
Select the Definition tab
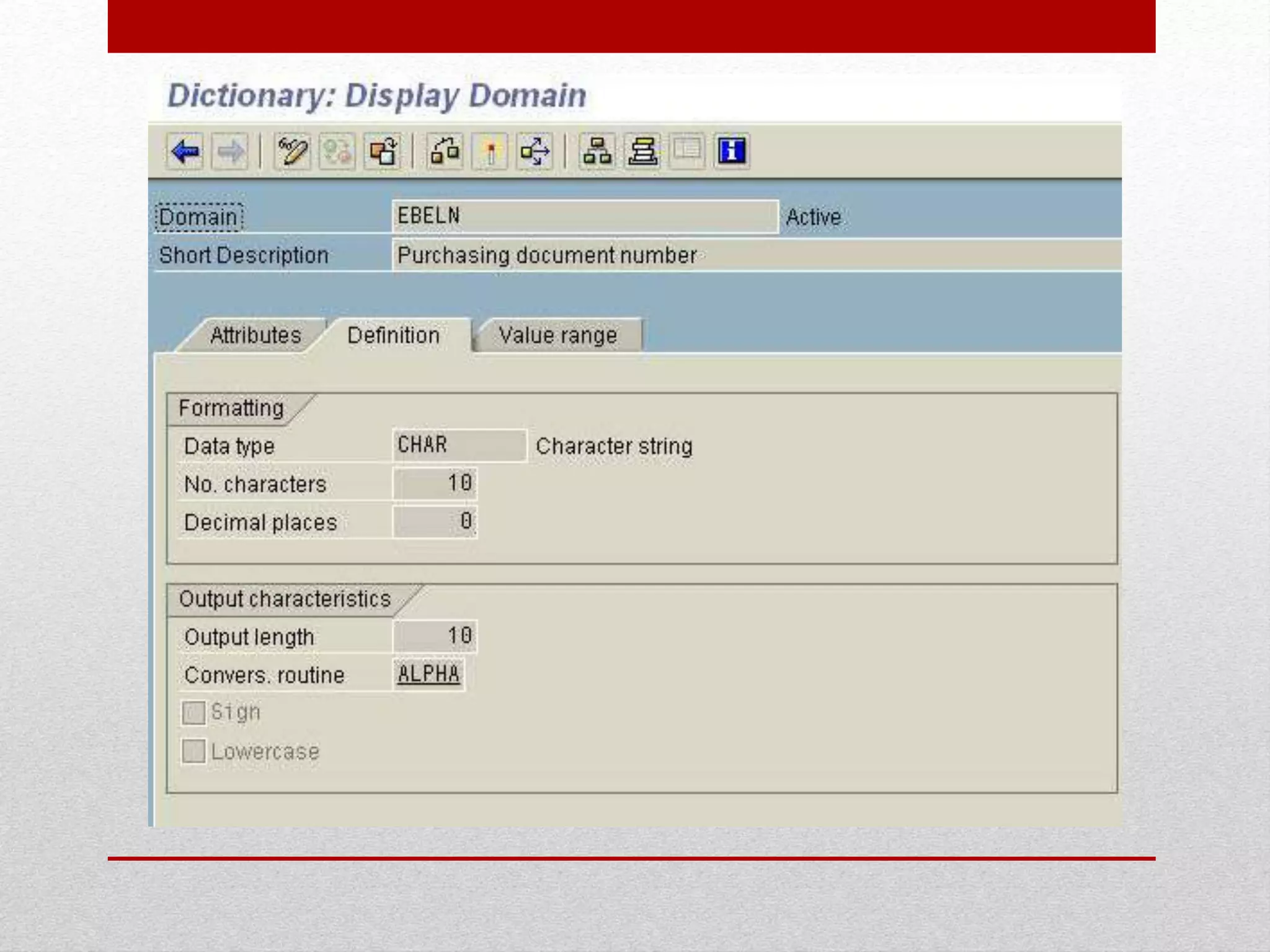[x=393, y=335]
